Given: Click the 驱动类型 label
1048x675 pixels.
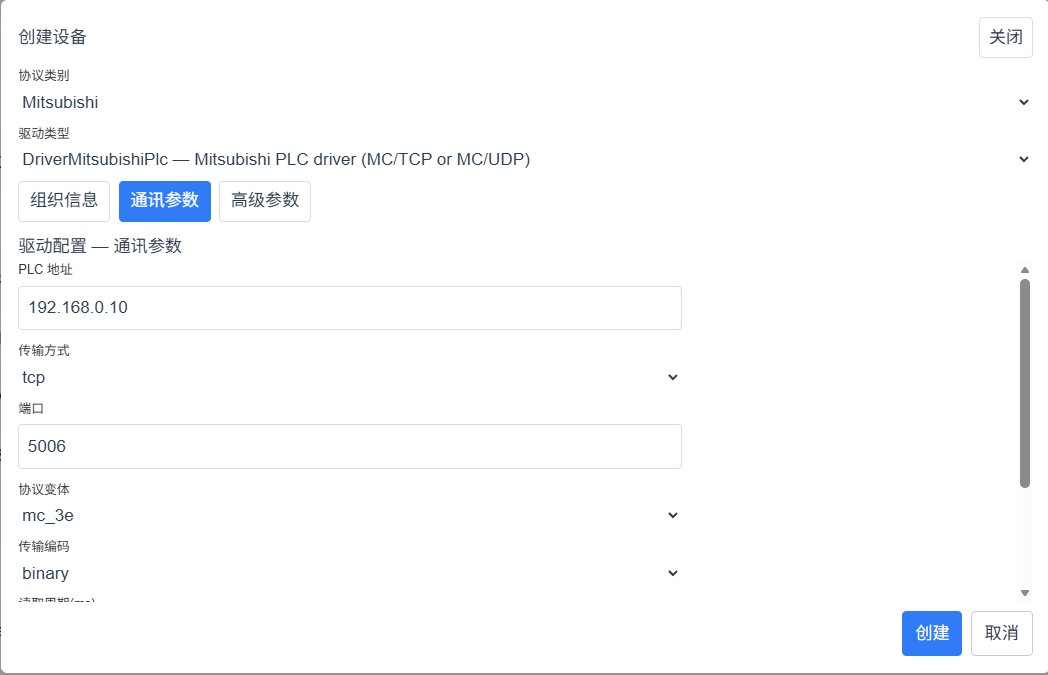Looking at the screenshot, I should pos(44,133).
